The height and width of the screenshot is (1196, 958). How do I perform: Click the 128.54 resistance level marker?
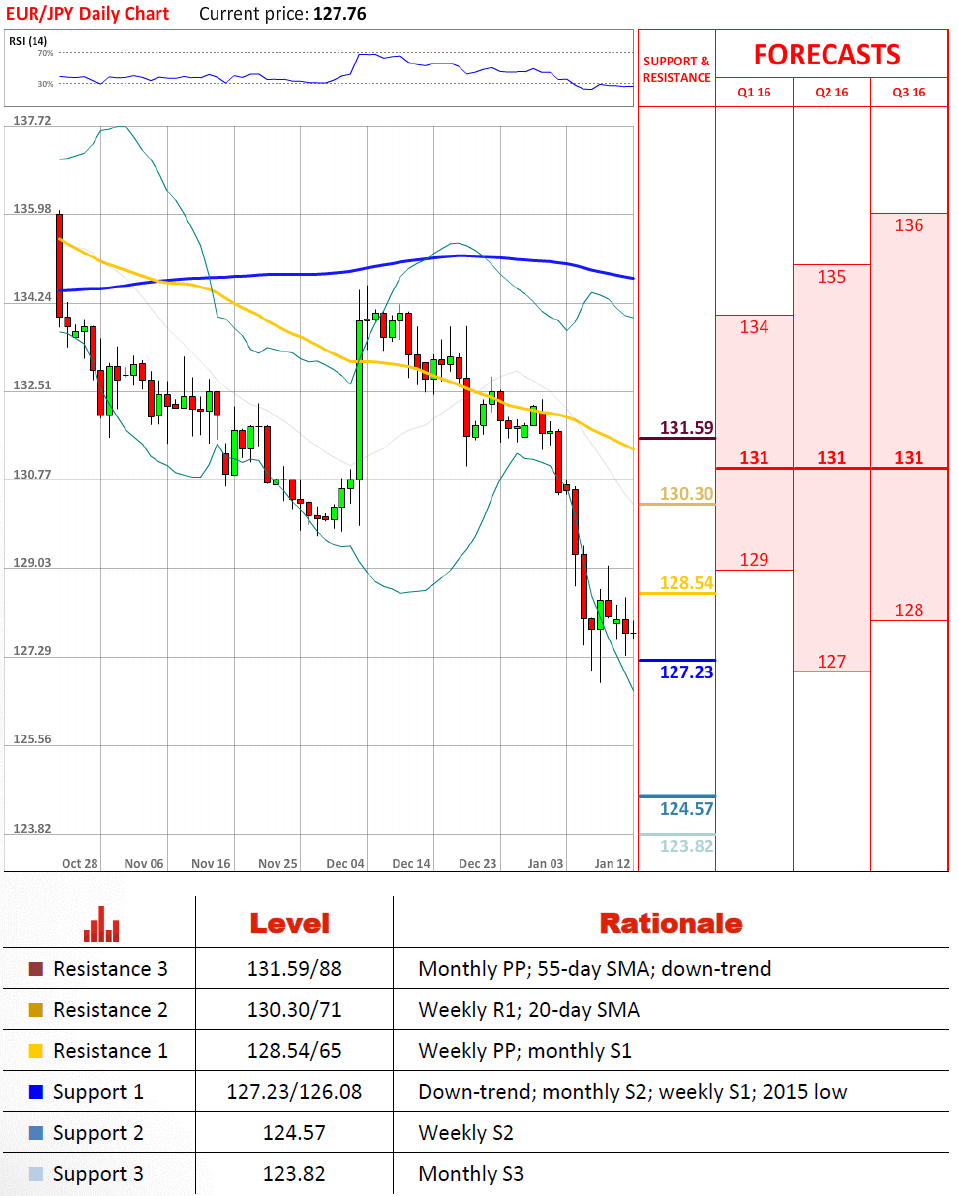(686, 583)
